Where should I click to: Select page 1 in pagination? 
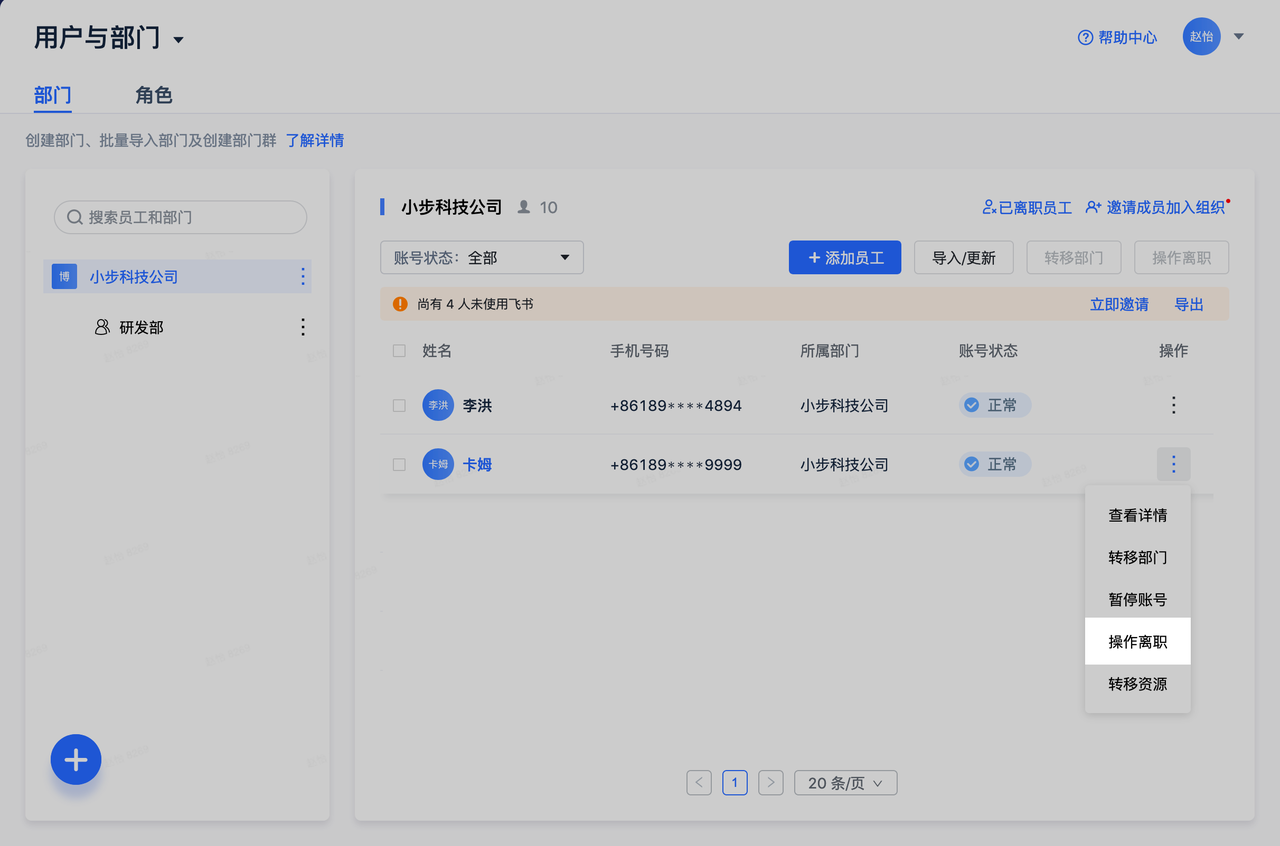tap(735, 783)
